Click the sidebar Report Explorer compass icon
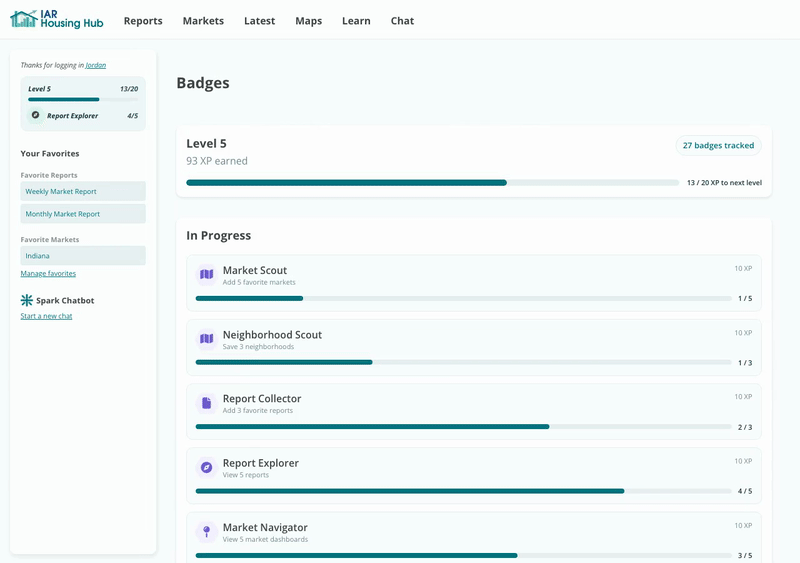The image size is (800, 563). click(x=35, y=115)
